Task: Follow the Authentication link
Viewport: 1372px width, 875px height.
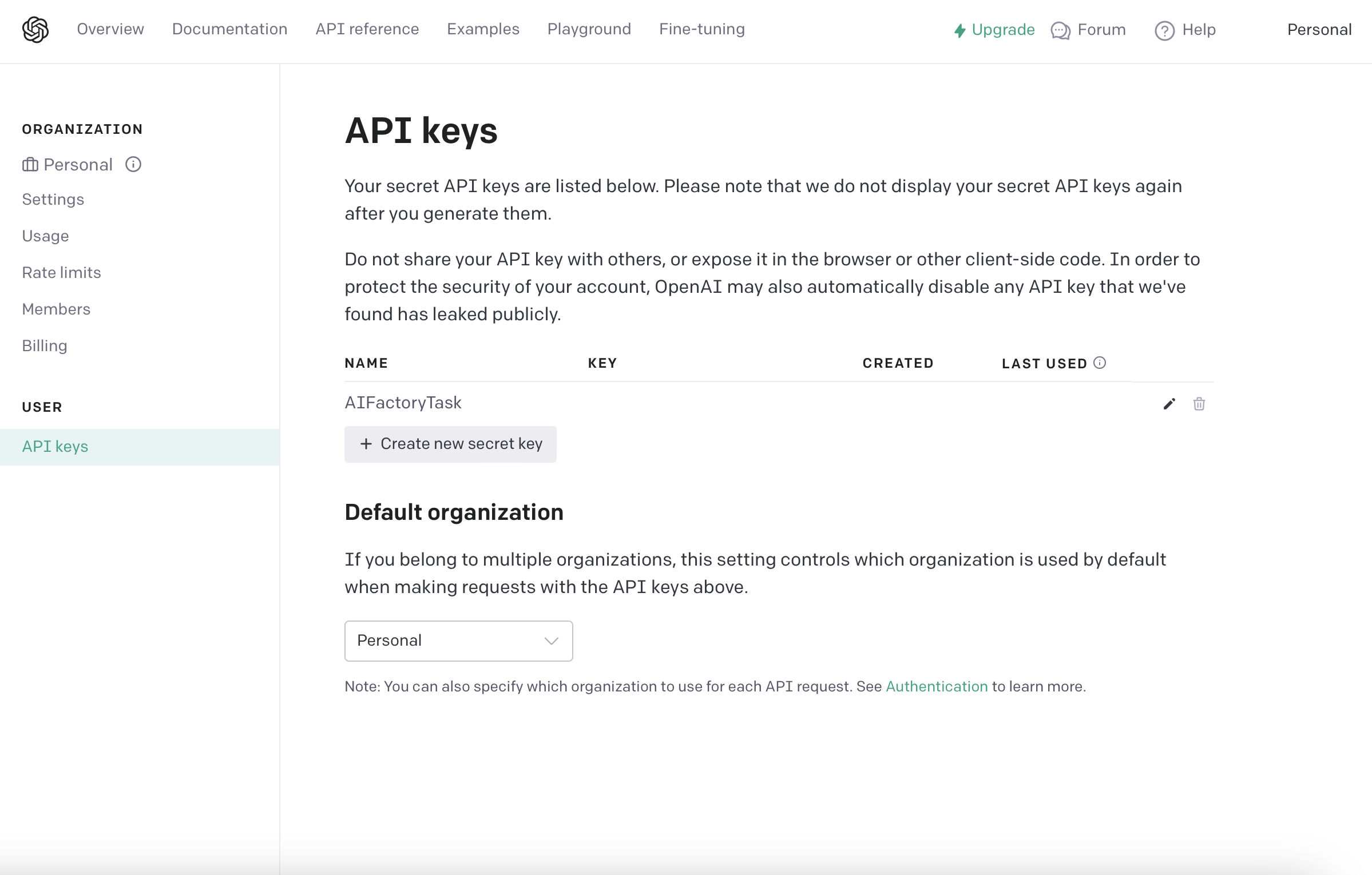Action: click(937, 686)
